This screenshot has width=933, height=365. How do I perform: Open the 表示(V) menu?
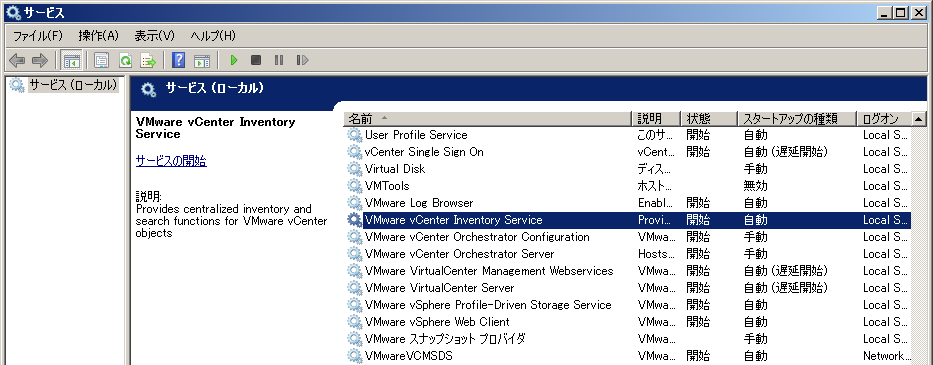[x=154, y=36]
